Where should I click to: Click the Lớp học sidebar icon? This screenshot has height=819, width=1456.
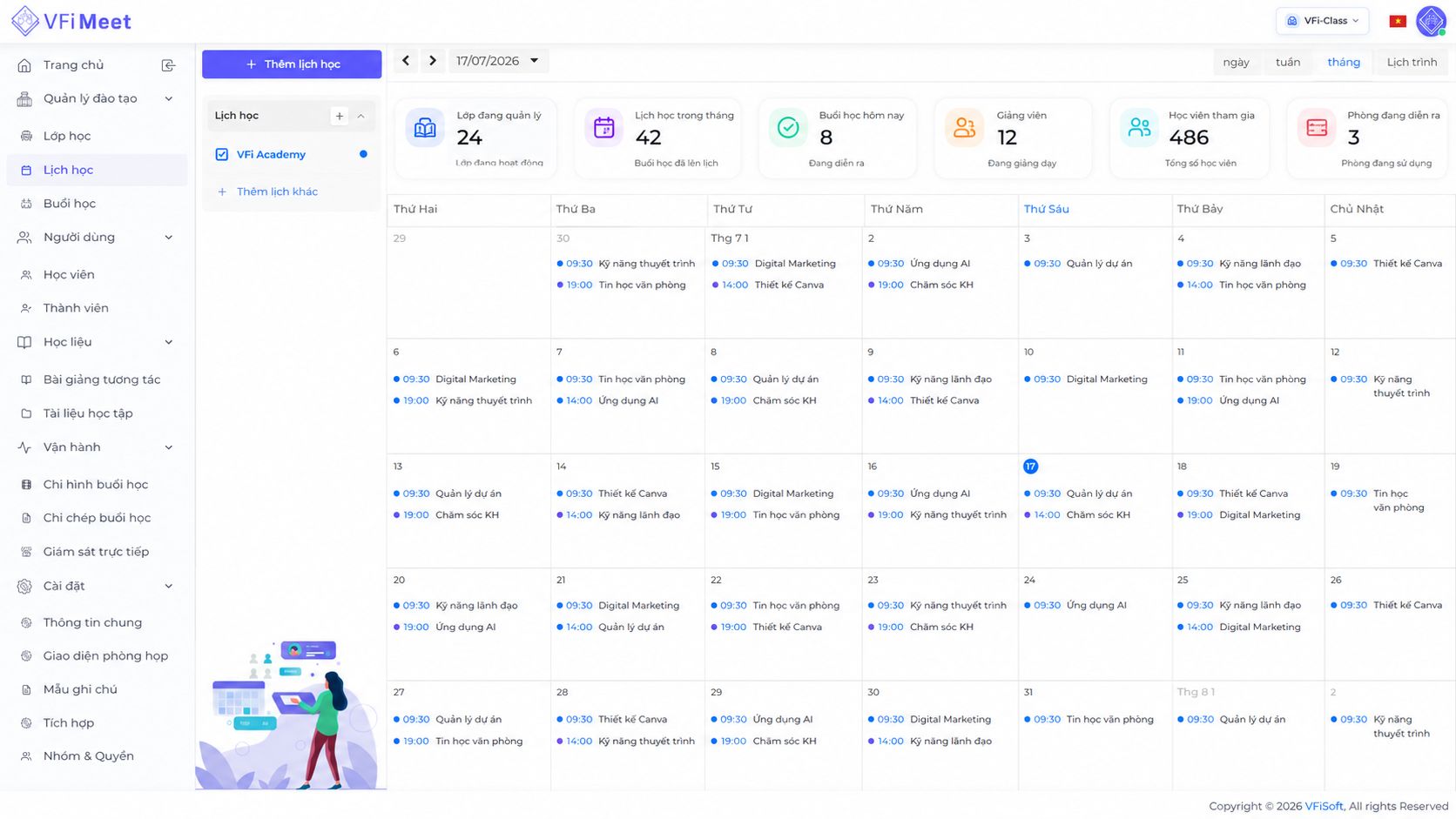point(26,136)
